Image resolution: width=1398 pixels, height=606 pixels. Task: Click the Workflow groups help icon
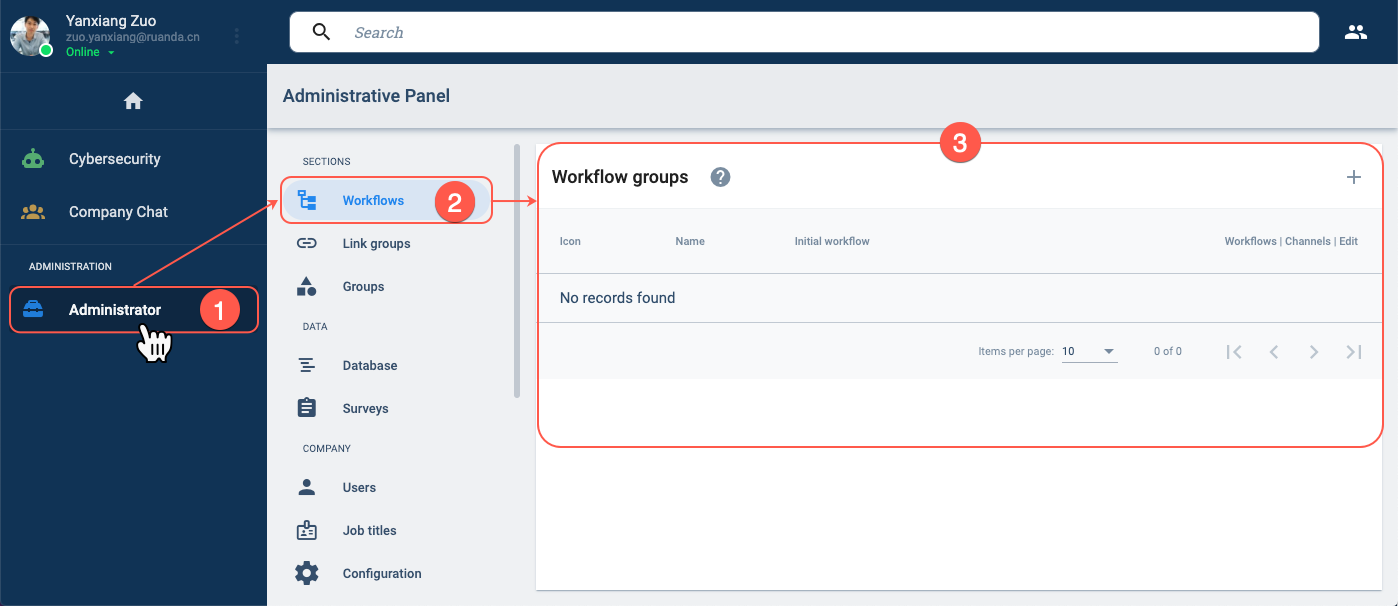pos(720,177)
